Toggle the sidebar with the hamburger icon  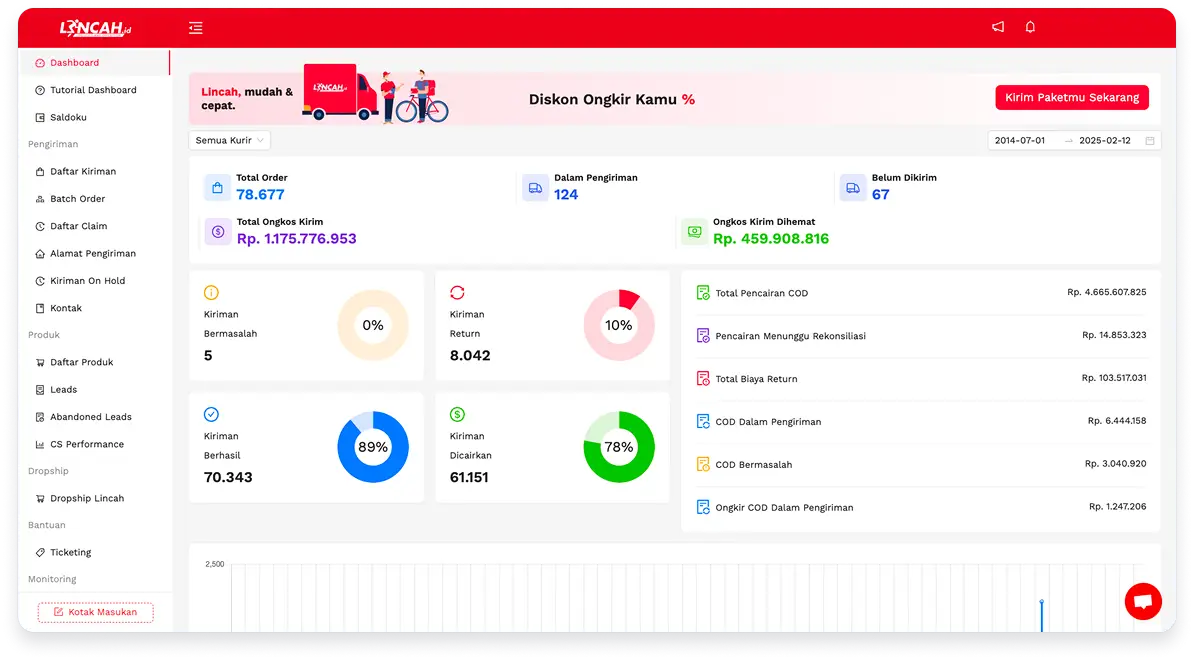195,27
